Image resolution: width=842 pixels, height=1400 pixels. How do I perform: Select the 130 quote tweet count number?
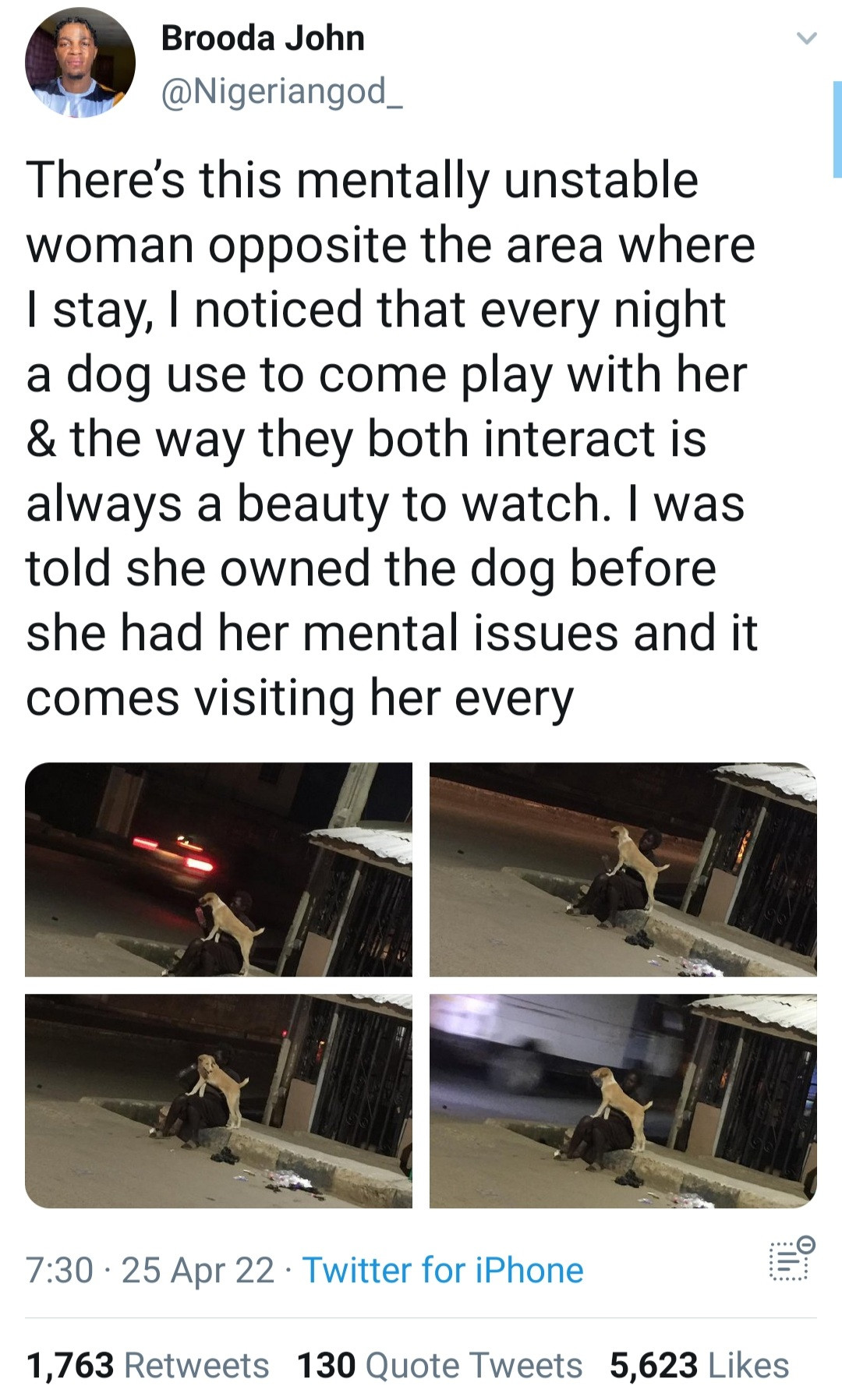click(327, 1366)
